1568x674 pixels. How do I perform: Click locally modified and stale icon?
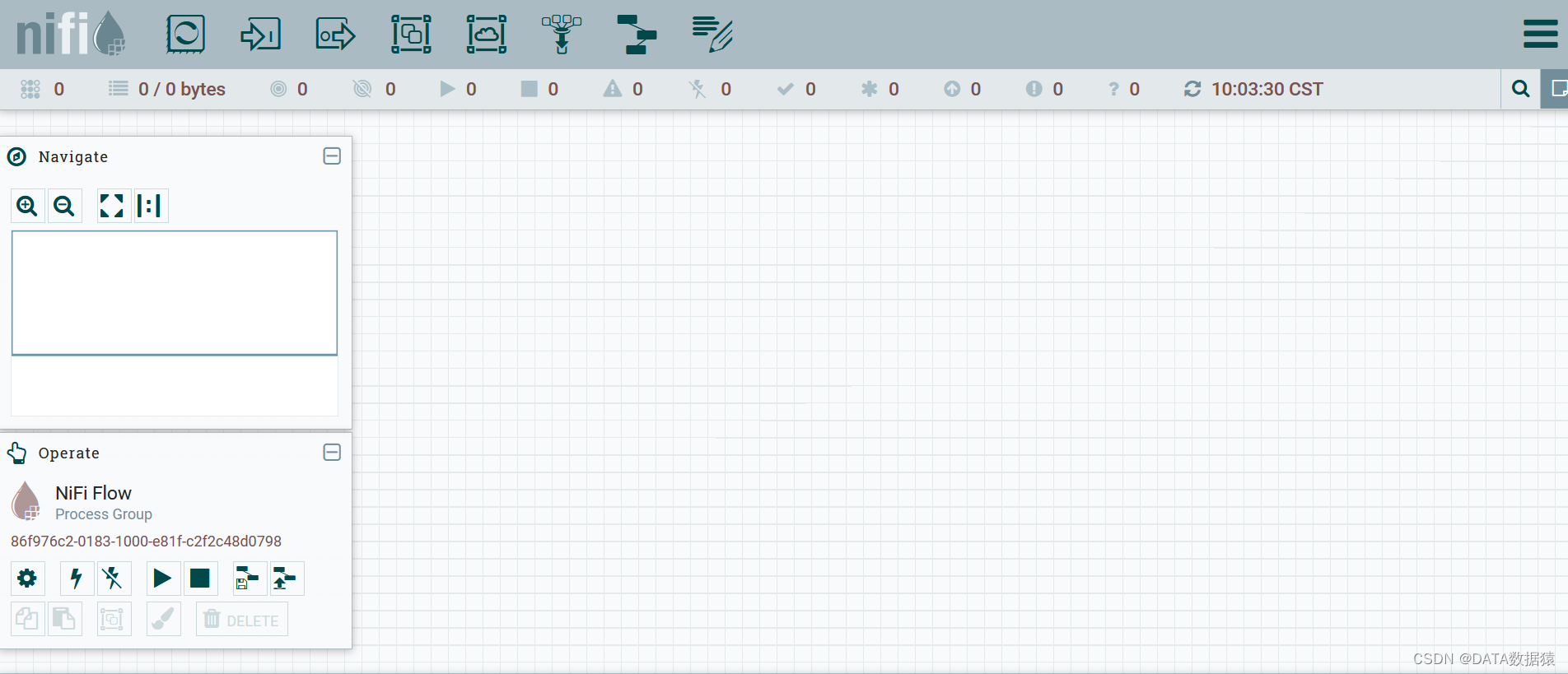[1034, 89]
